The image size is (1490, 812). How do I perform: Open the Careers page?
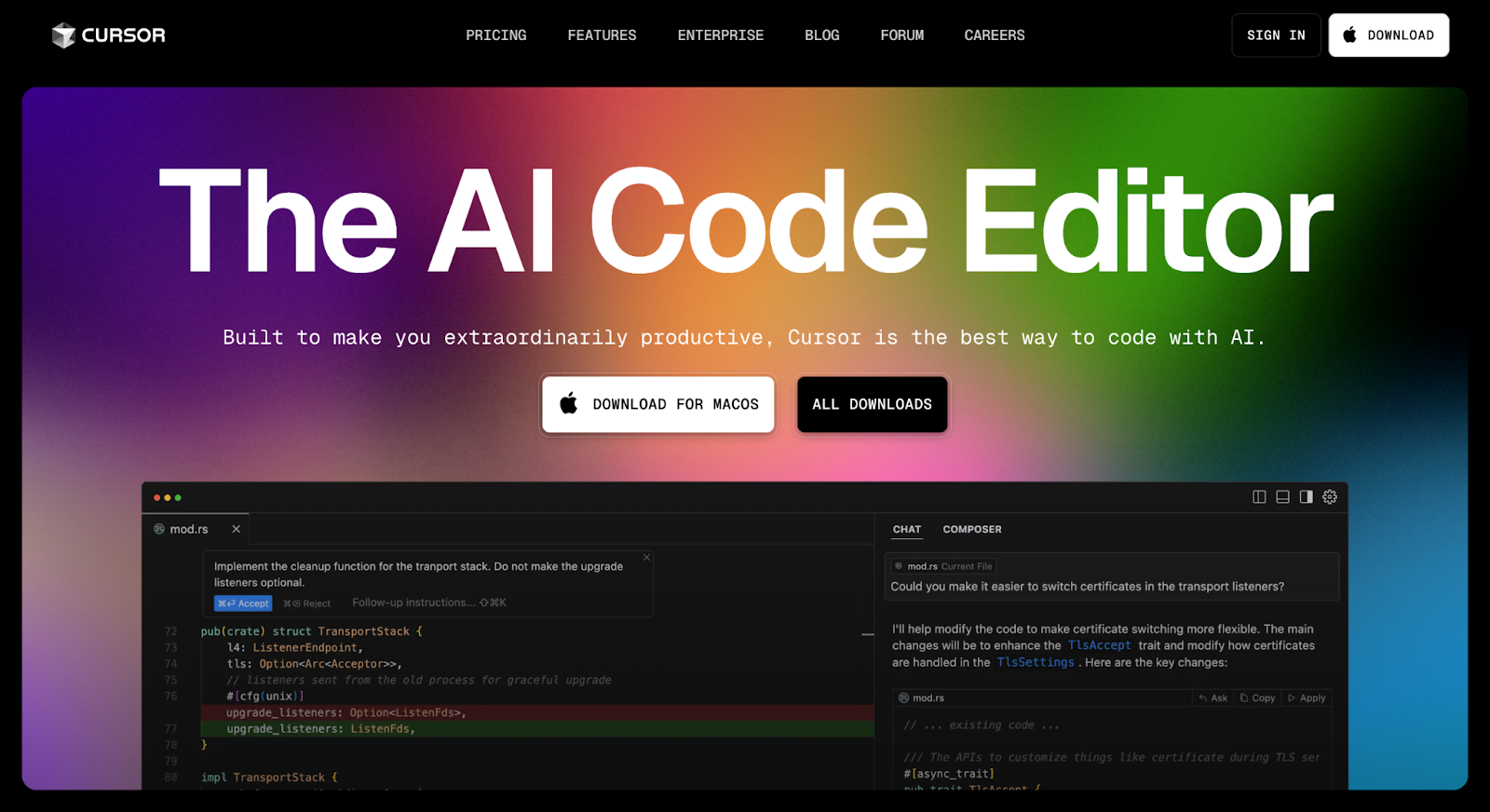(x=995, y=35)
